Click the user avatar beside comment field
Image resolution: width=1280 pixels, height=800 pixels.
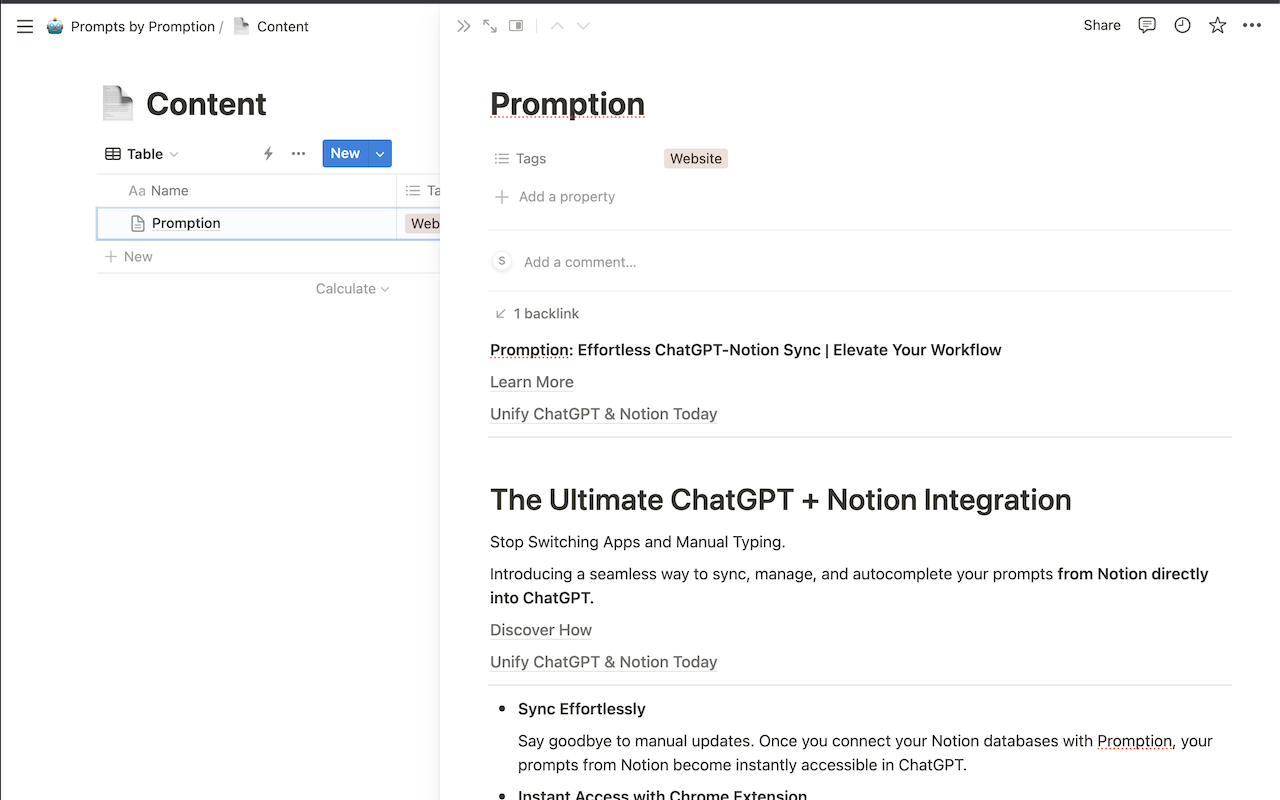[501, 262]
